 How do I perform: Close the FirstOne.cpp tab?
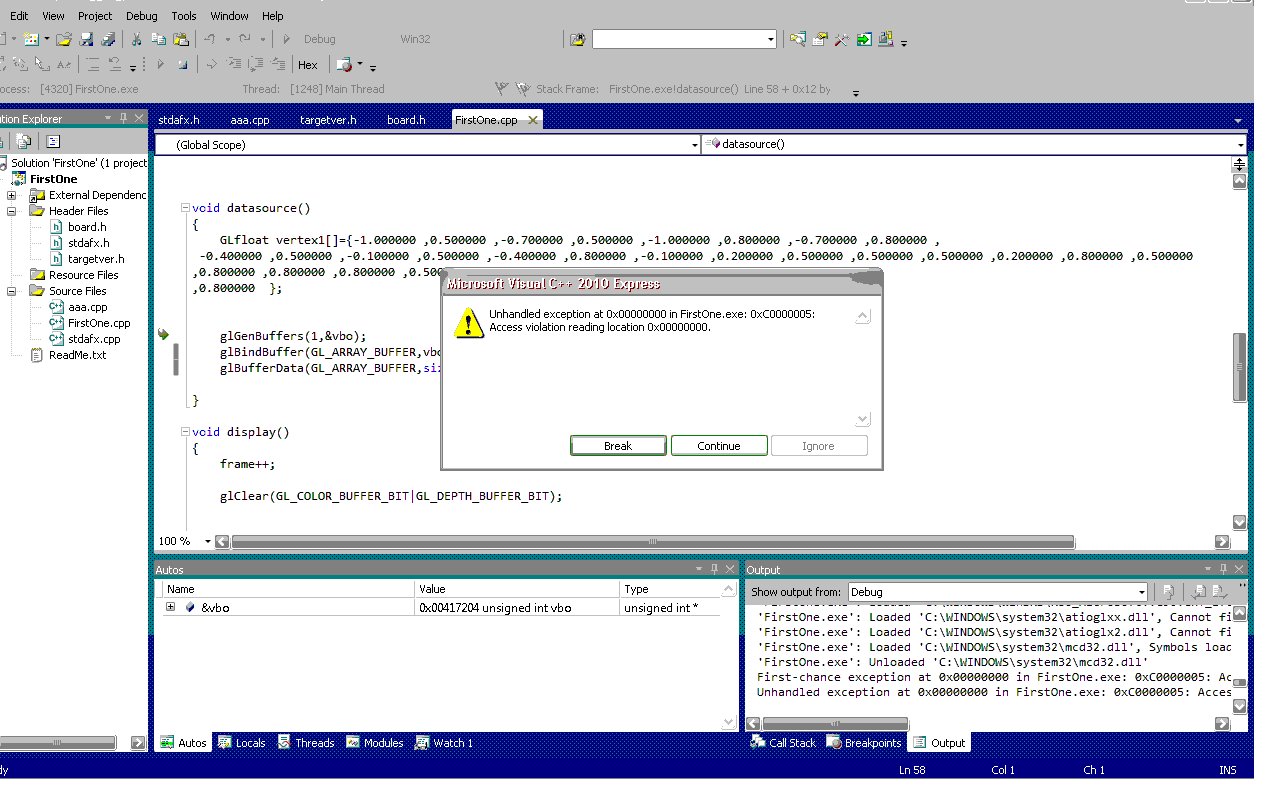click(533, 121)
